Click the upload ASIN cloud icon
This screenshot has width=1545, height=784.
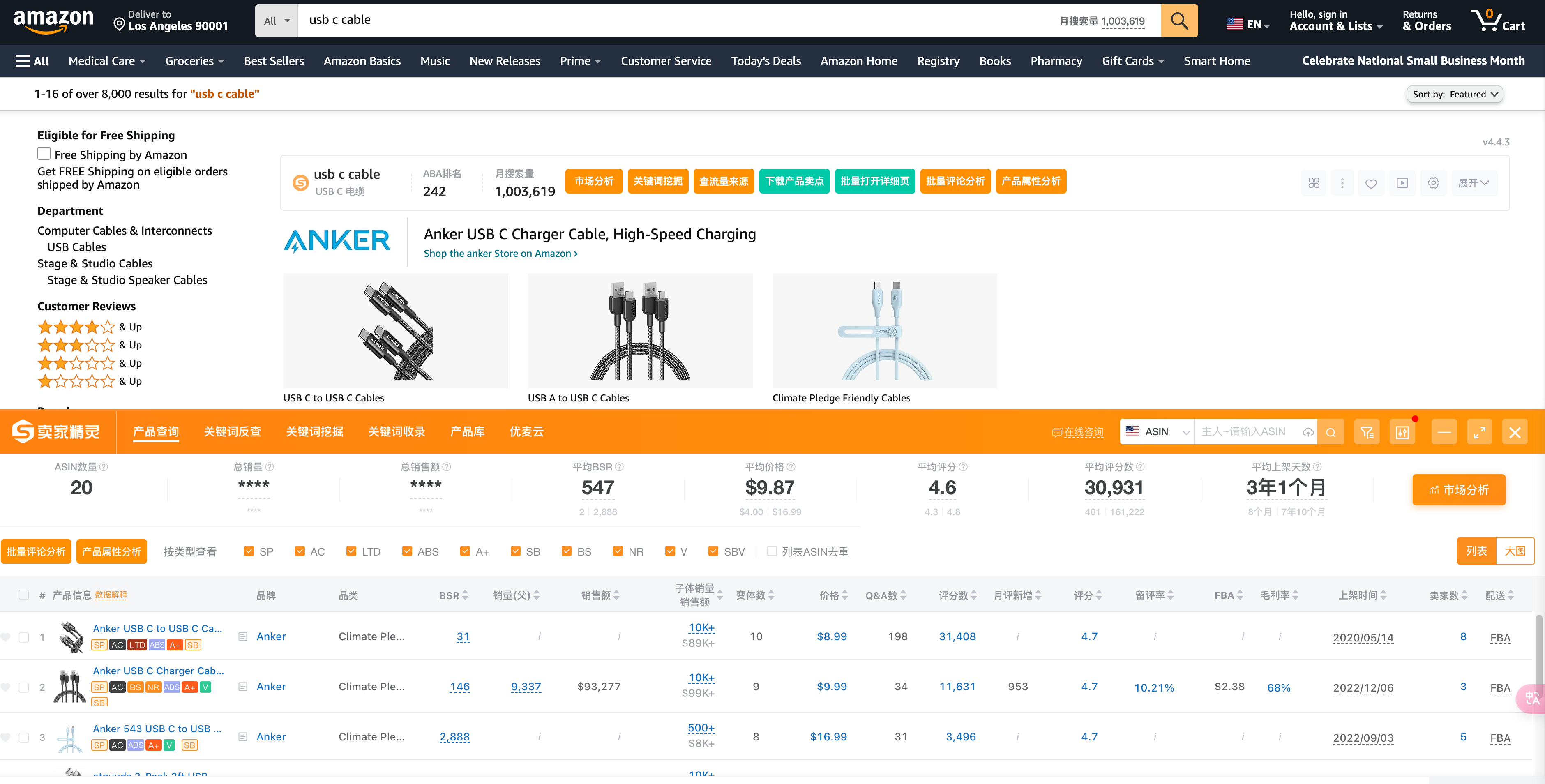1308,432
